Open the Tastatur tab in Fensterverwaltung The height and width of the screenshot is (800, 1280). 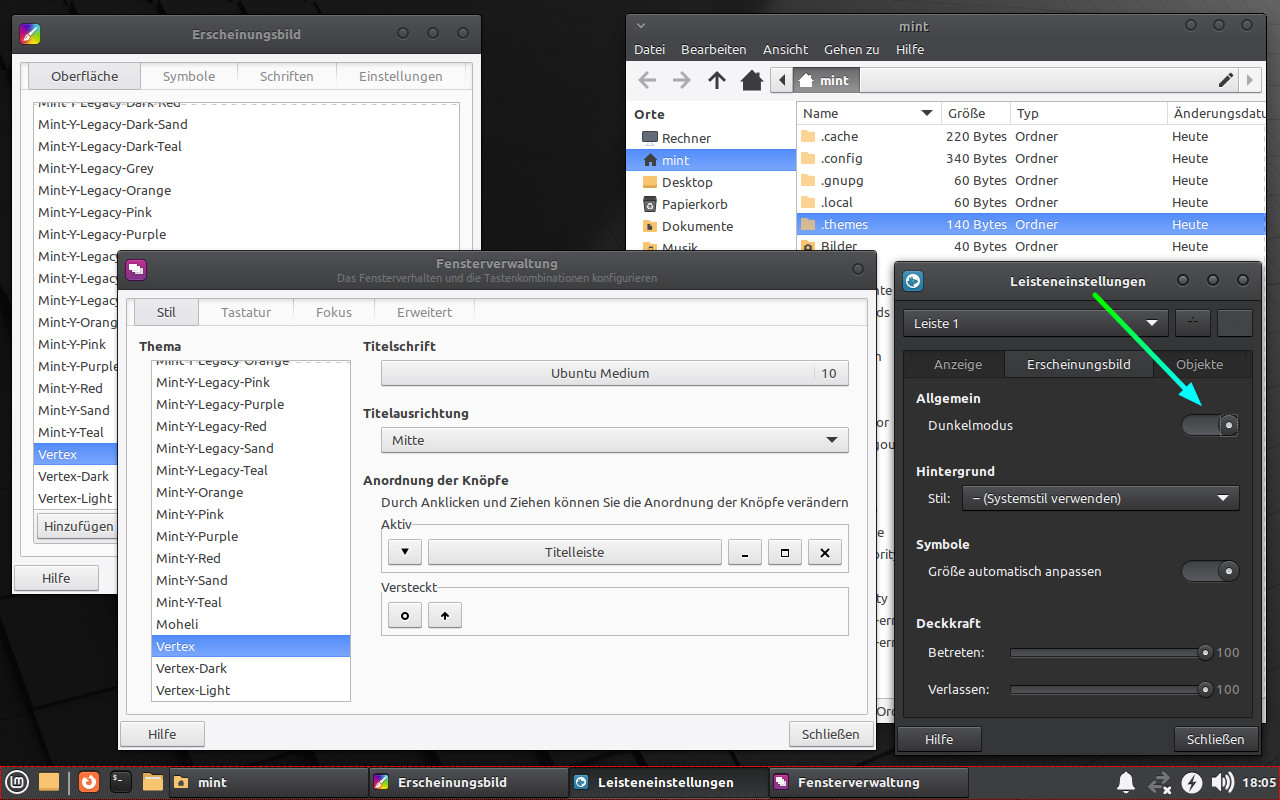tap(246, 312)
